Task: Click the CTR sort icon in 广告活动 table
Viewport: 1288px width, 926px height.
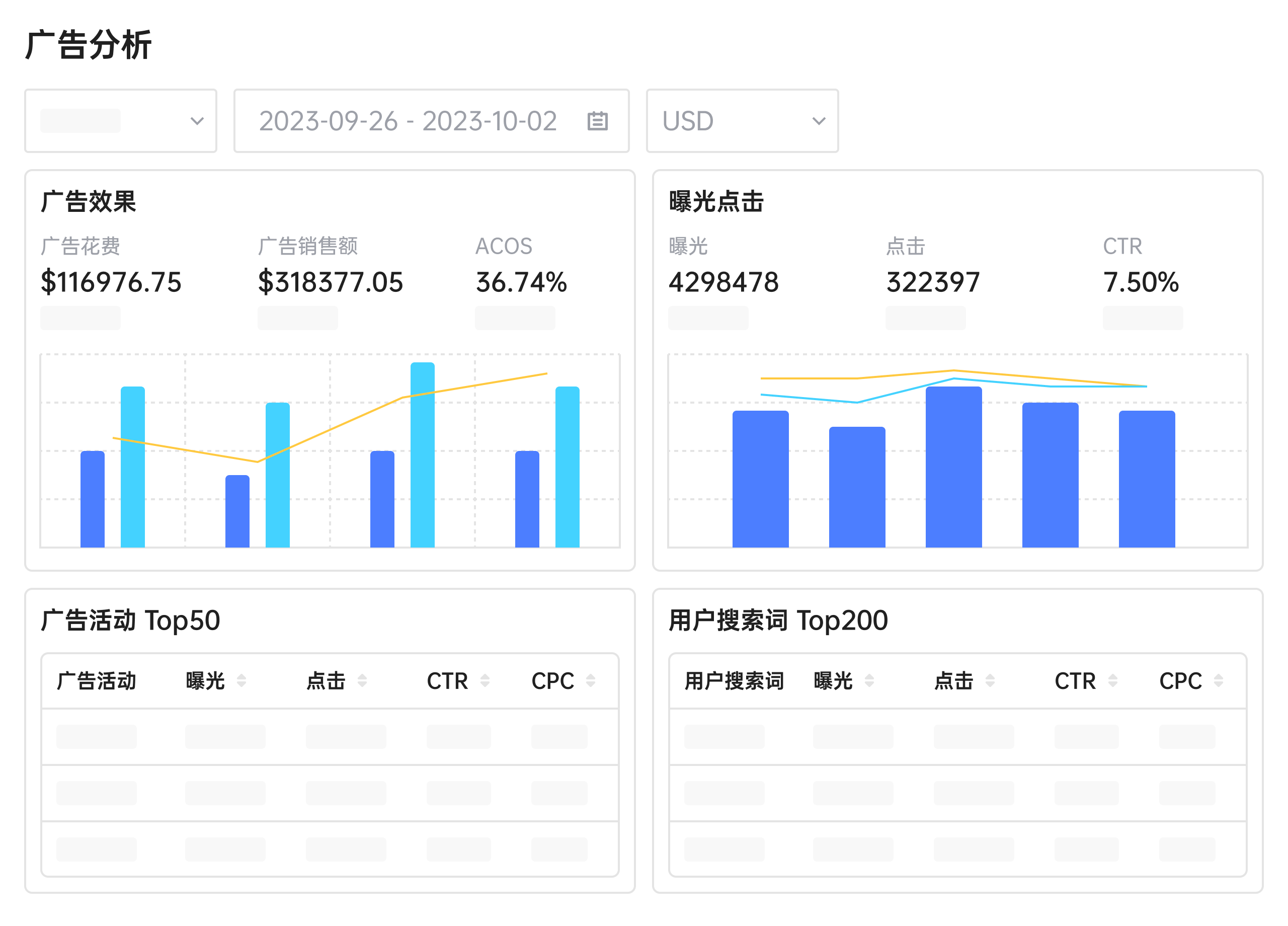Action: click(x=486, y=680)
